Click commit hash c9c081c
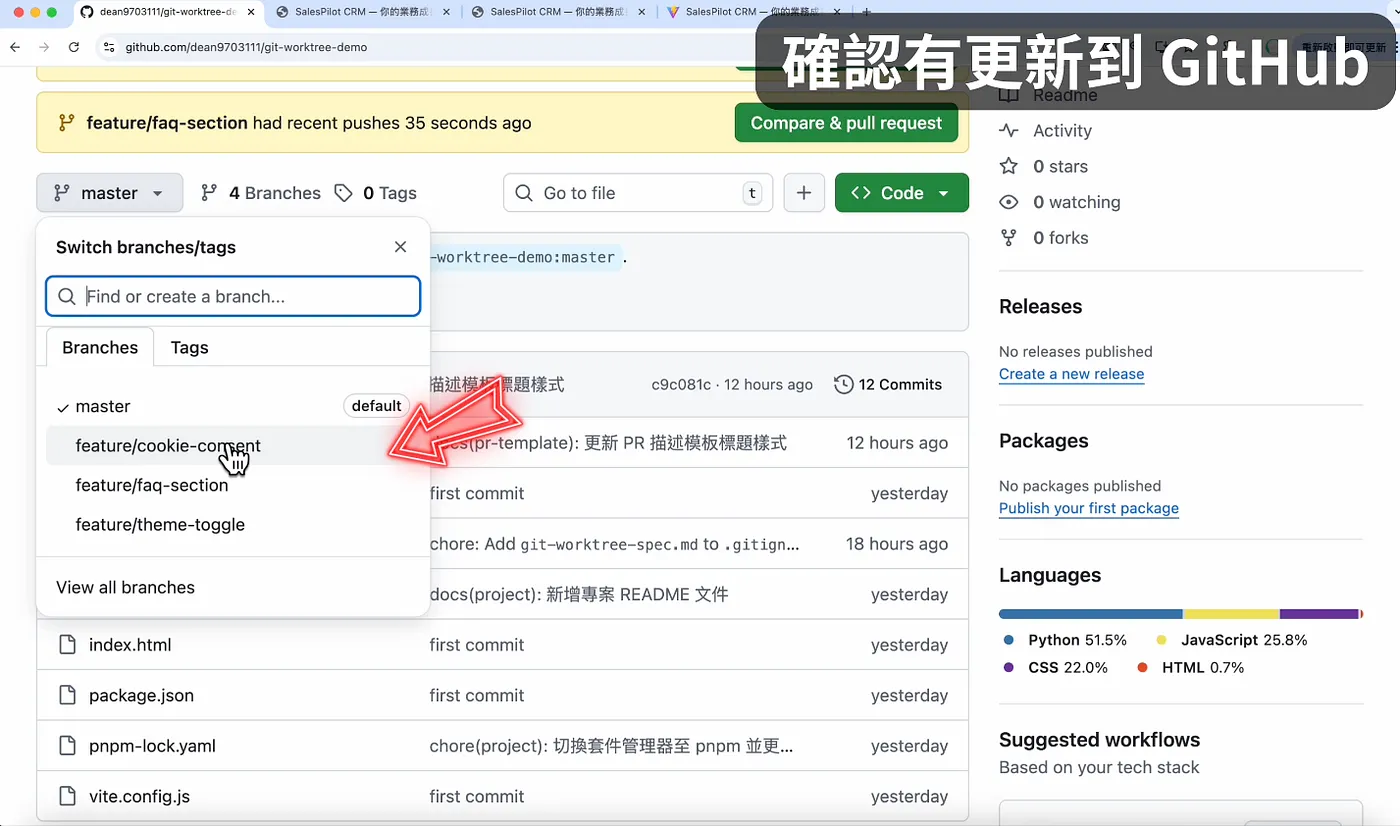 tap(681, 385)
